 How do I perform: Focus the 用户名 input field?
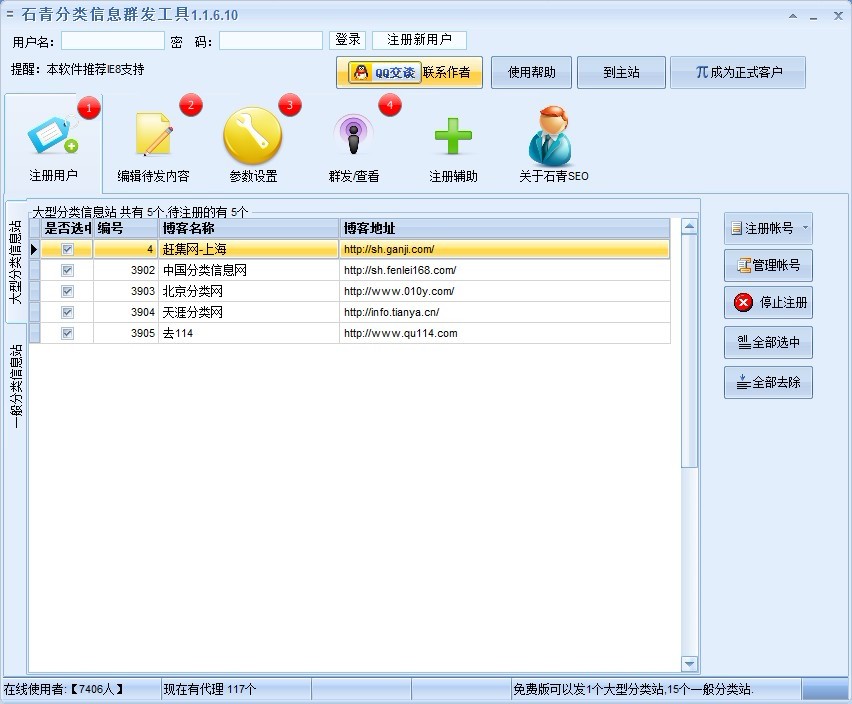click(x=113, y=41)
